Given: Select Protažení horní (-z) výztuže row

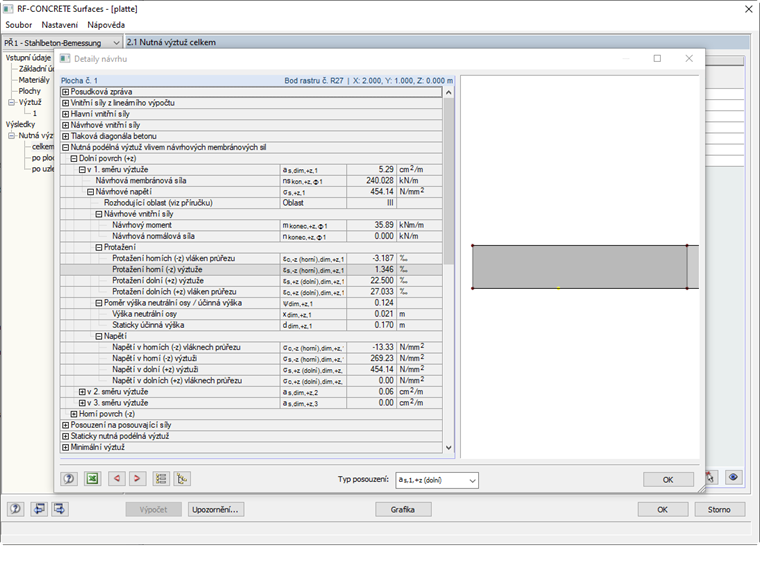Looking at the screenshot, I should pyautogui.click(x=251, y=269).
